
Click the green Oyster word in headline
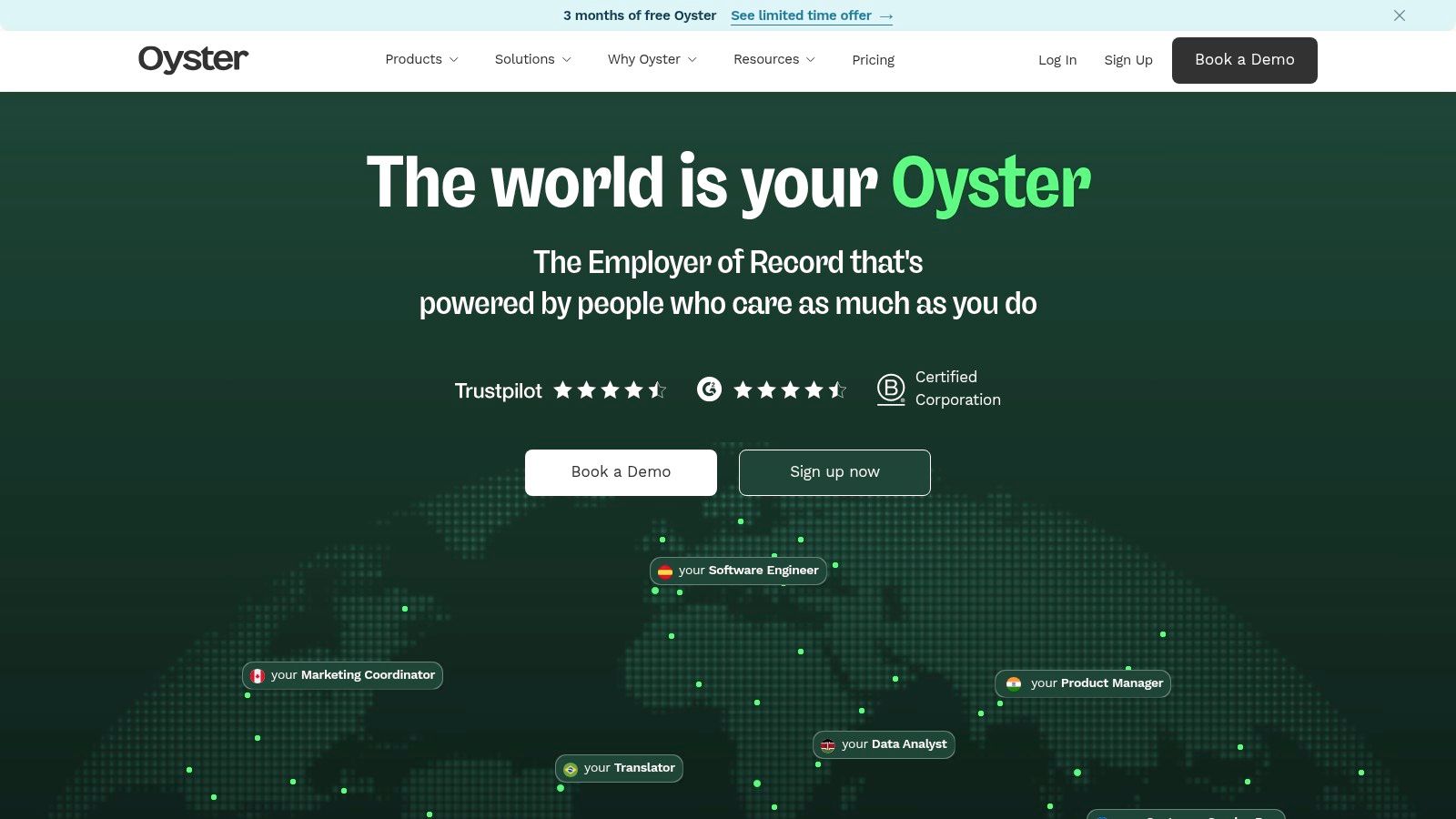coord(991,185)
